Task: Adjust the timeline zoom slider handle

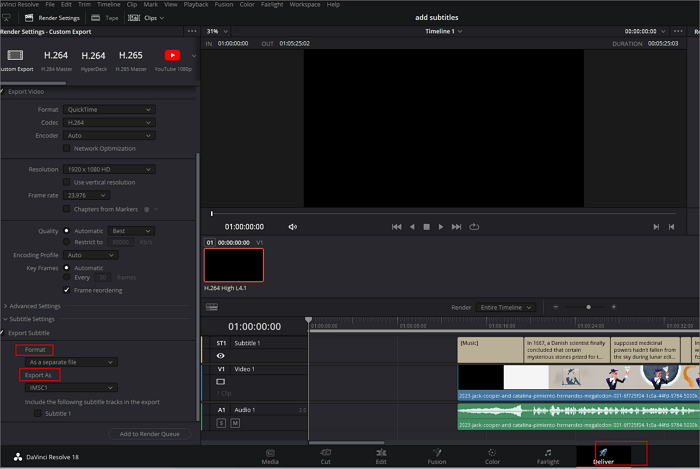Action: point(588,307)
